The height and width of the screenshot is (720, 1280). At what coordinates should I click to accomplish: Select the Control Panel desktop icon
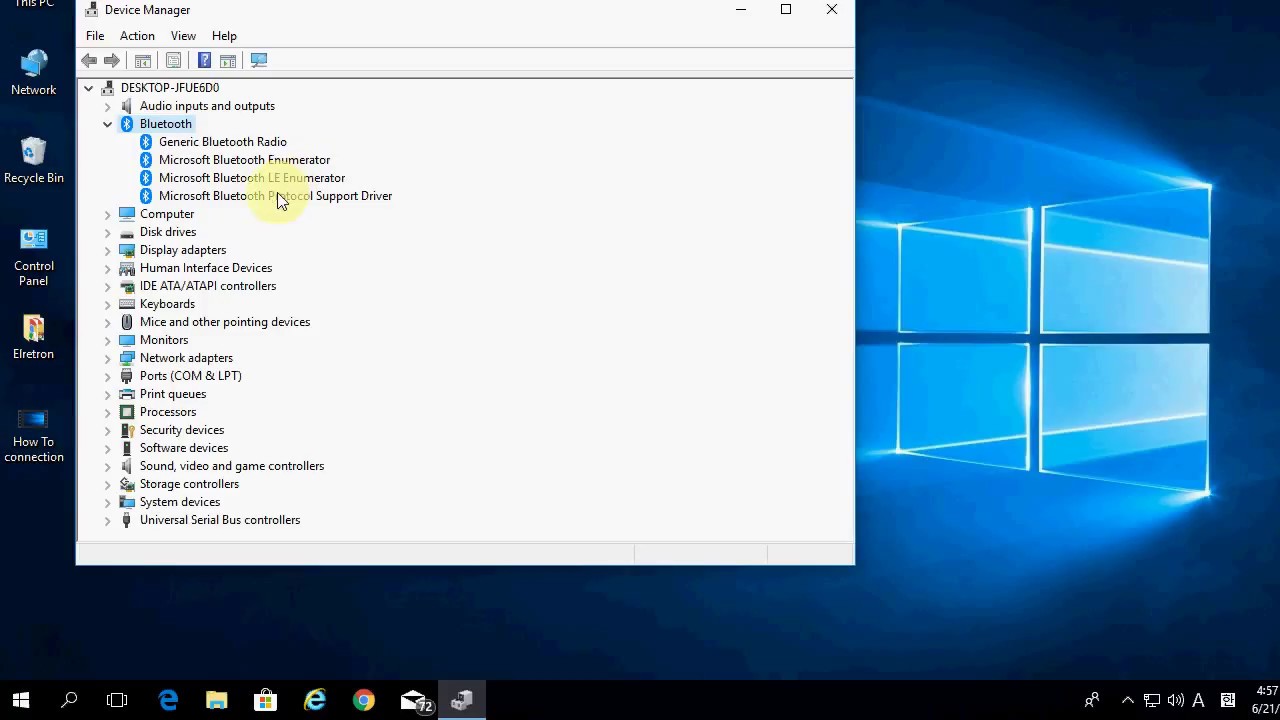33,256
